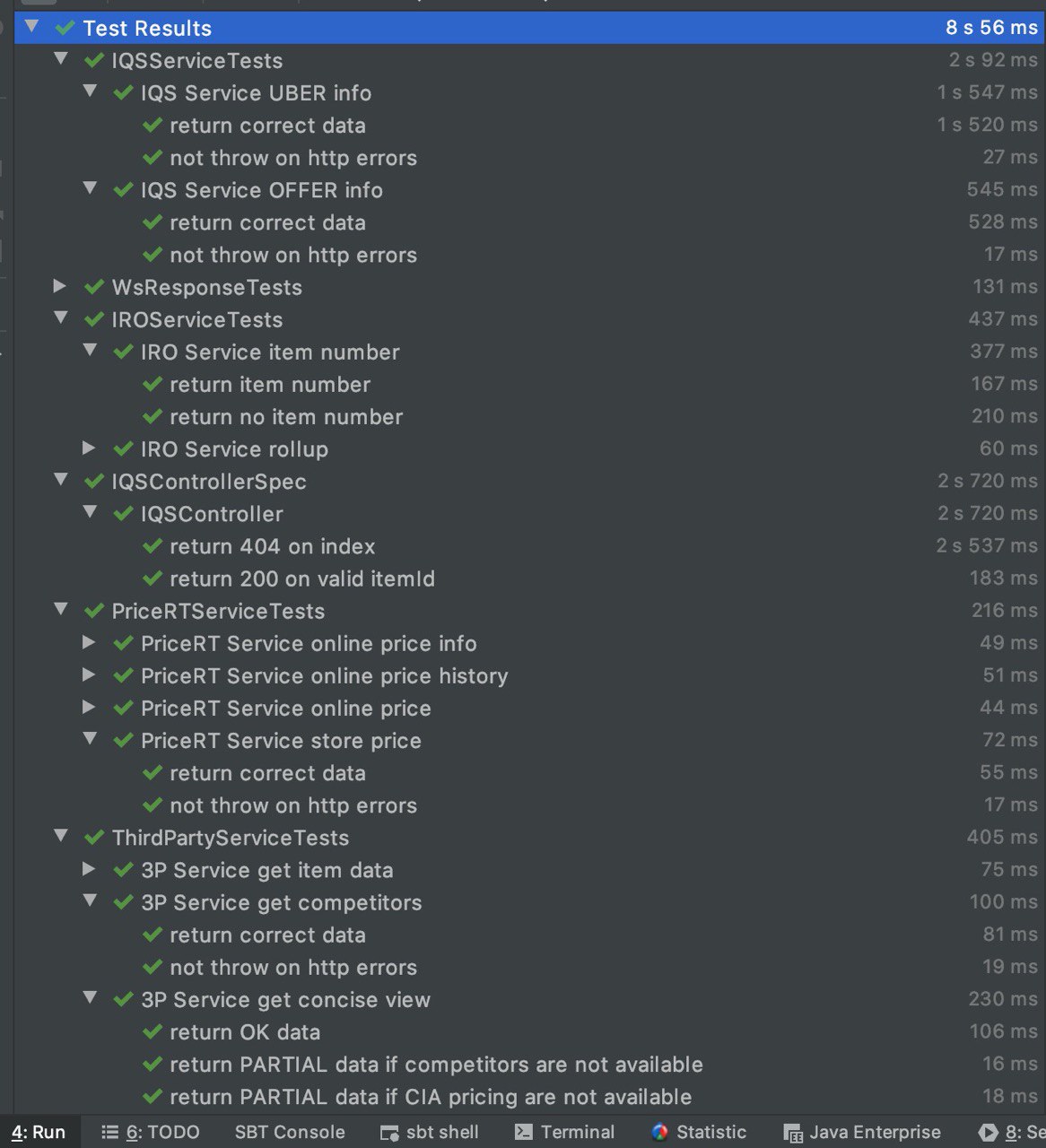The height and width of the screenshot is (1148, 1046).
Task: Expand PriceRT Service online price info
Action: coord(89,642)
